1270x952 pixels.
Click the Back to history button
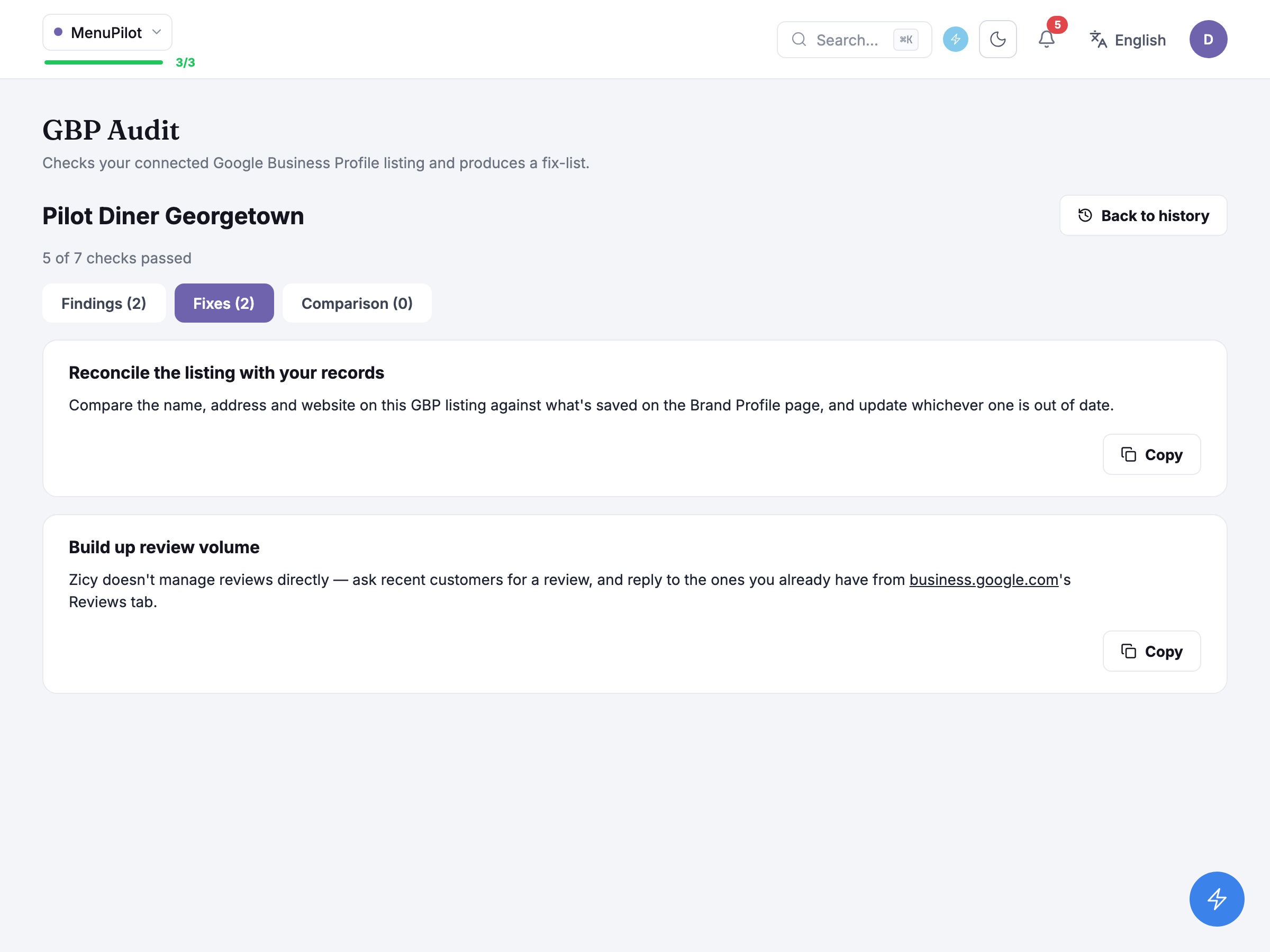click(x=1143, y=216)
